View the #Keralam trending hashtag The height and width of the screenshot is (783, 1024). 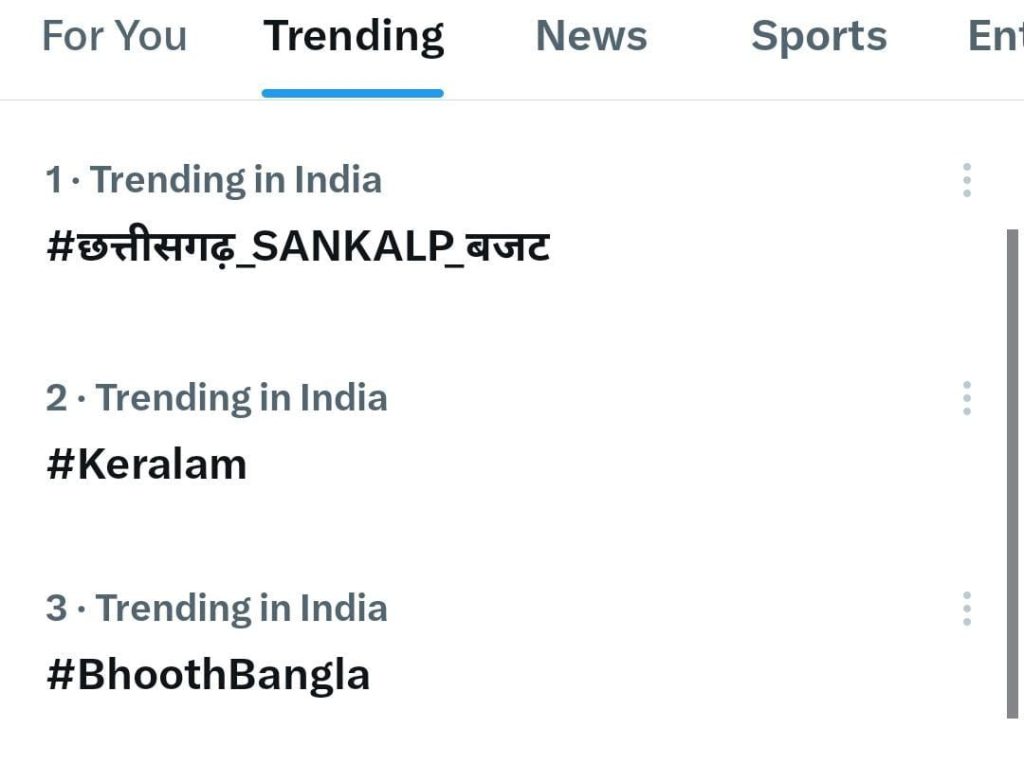[x=146, y=465]
